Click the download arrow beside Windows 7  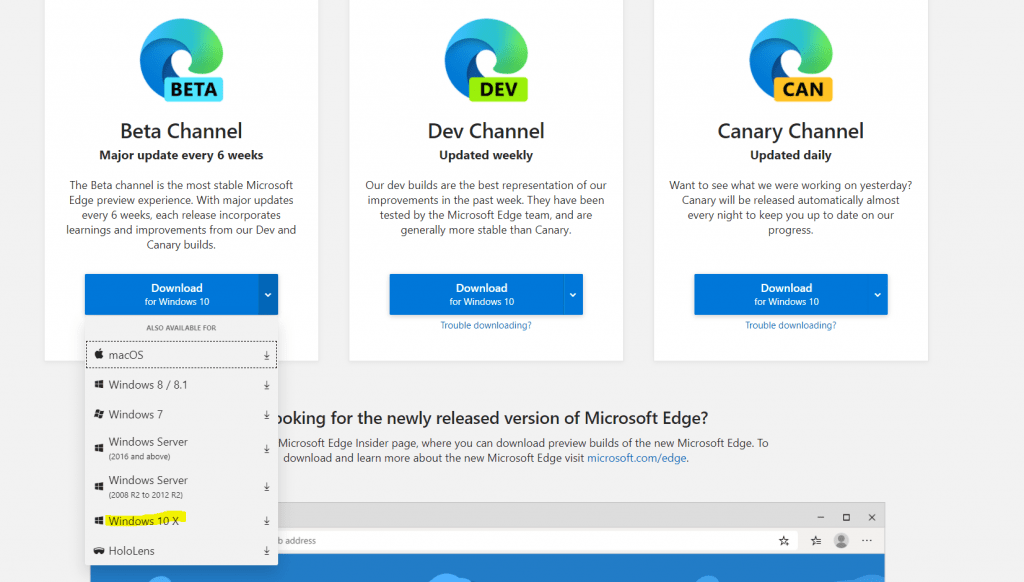click(x=267, y=415)
